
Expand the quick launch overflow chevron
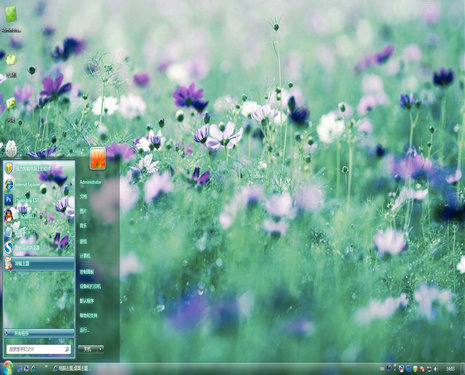click(x=46, y=366)
